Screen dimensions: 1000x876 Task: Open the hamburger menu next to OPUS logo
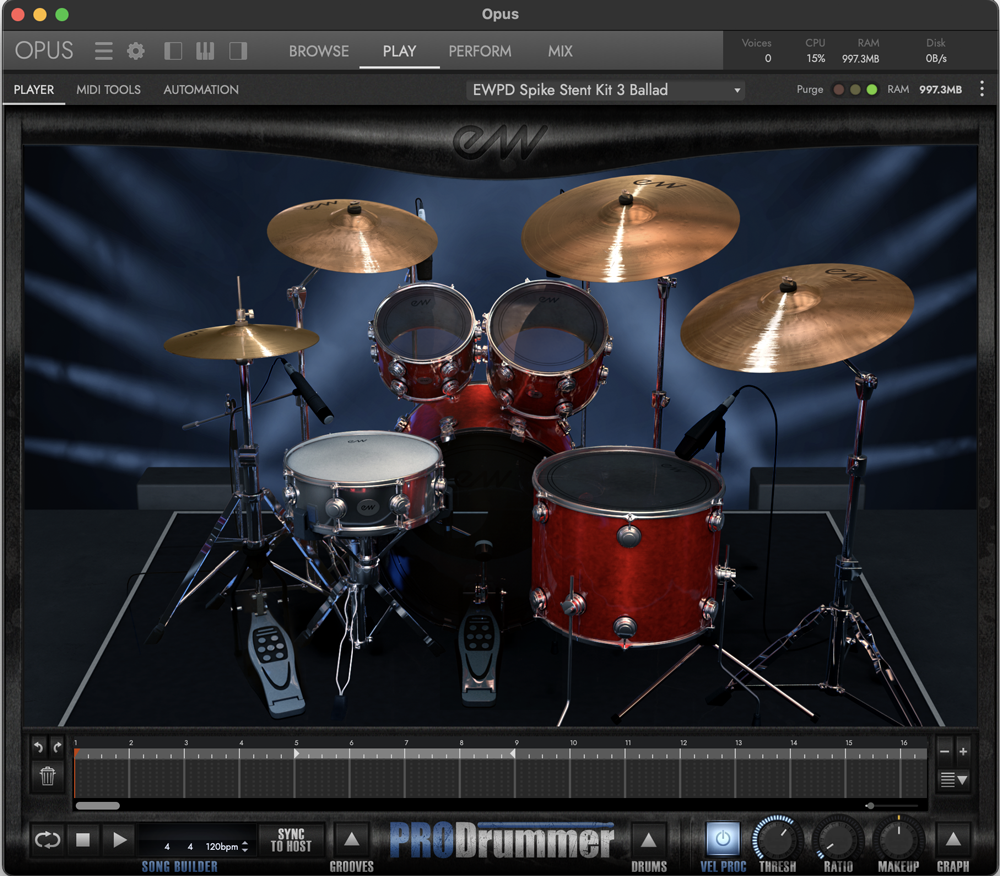[x=104, y=51]
